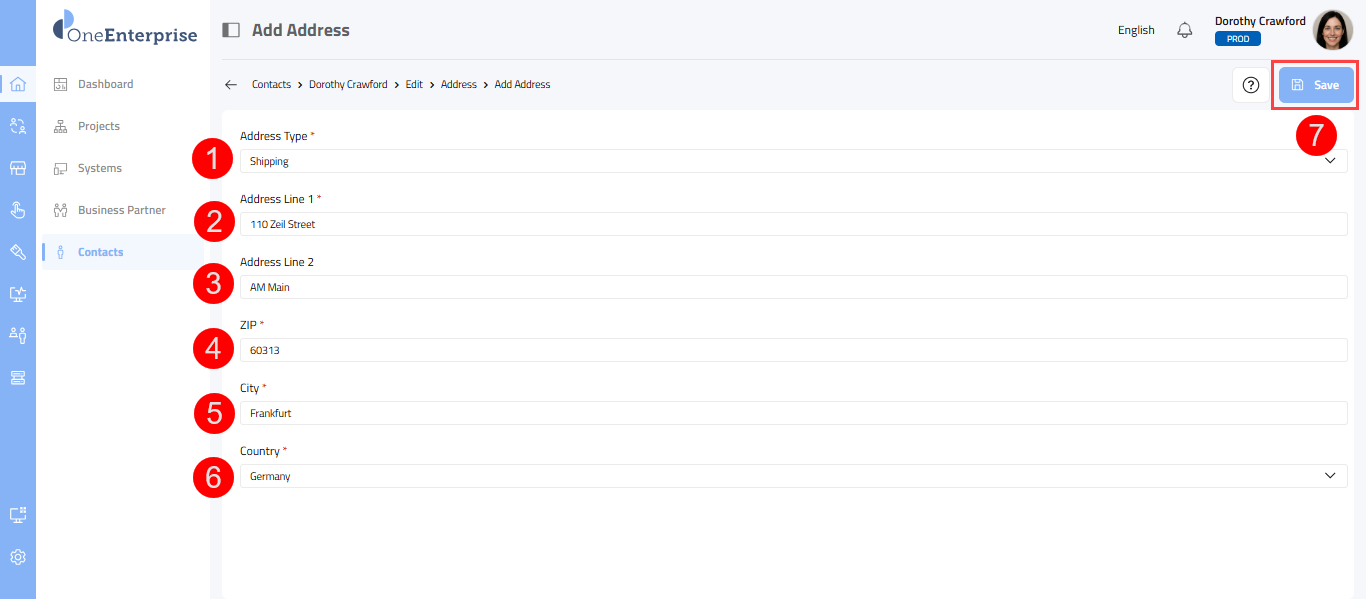Toggle the sidebar panel collapse icon
The width and height of the screenshot is (1366, 599).
click(x=231, y=30)
